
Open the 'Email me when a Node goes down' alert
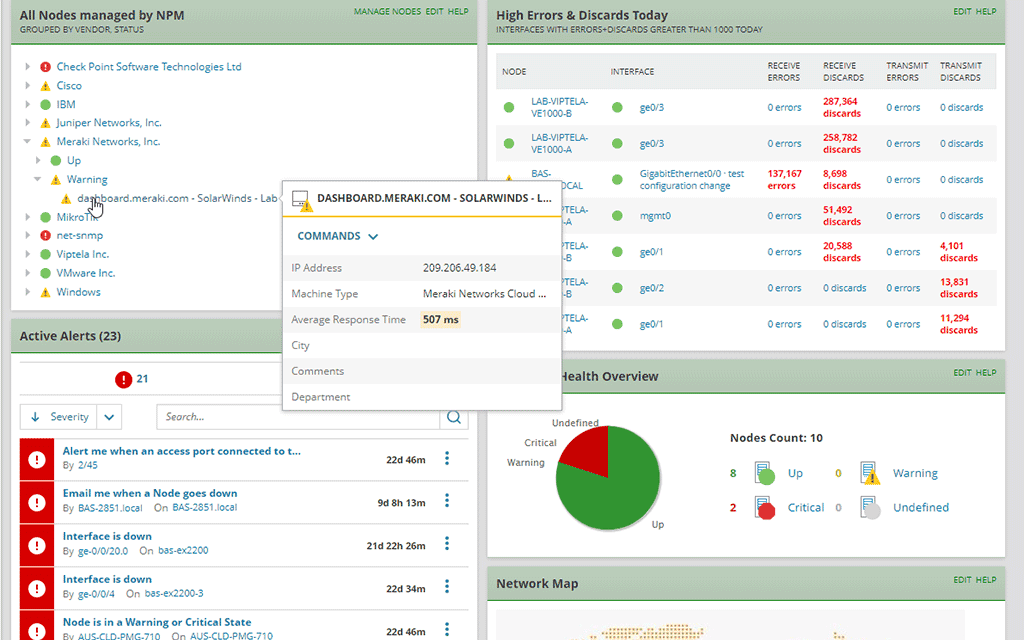[x=150, y=493]
